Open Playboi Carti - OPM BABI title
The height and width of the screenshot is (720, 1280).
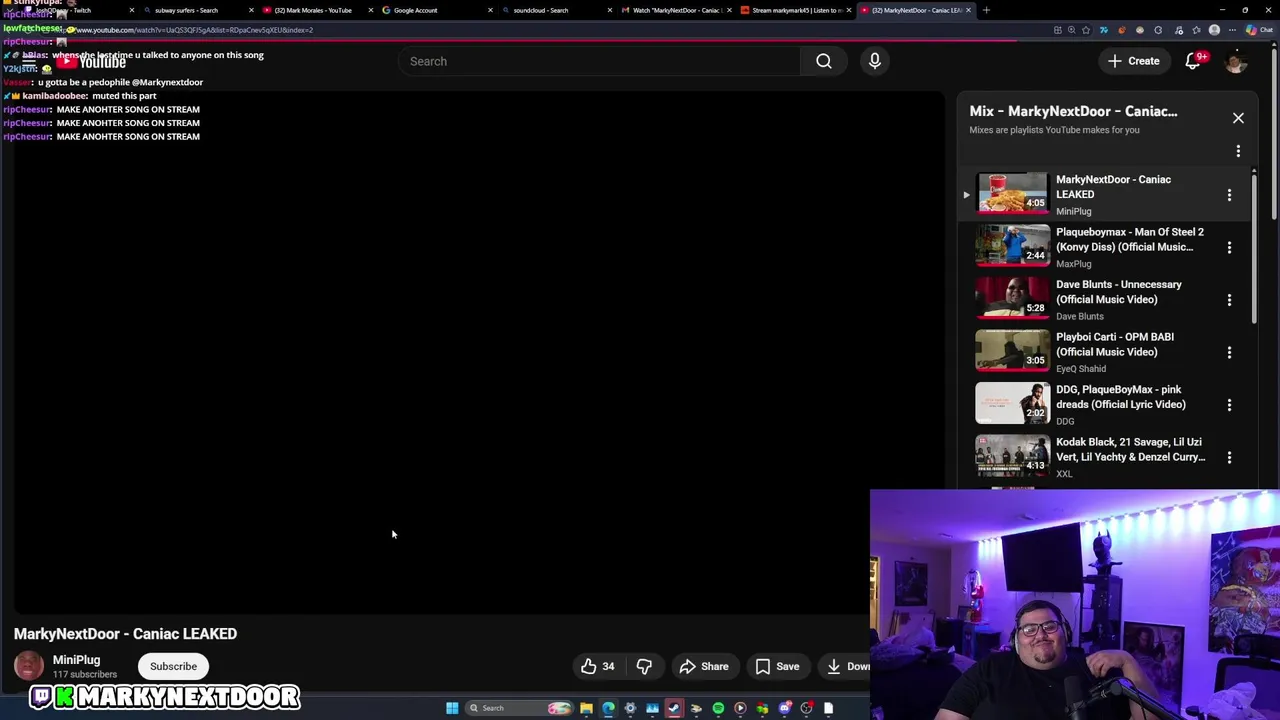(x=1115, y=344)
